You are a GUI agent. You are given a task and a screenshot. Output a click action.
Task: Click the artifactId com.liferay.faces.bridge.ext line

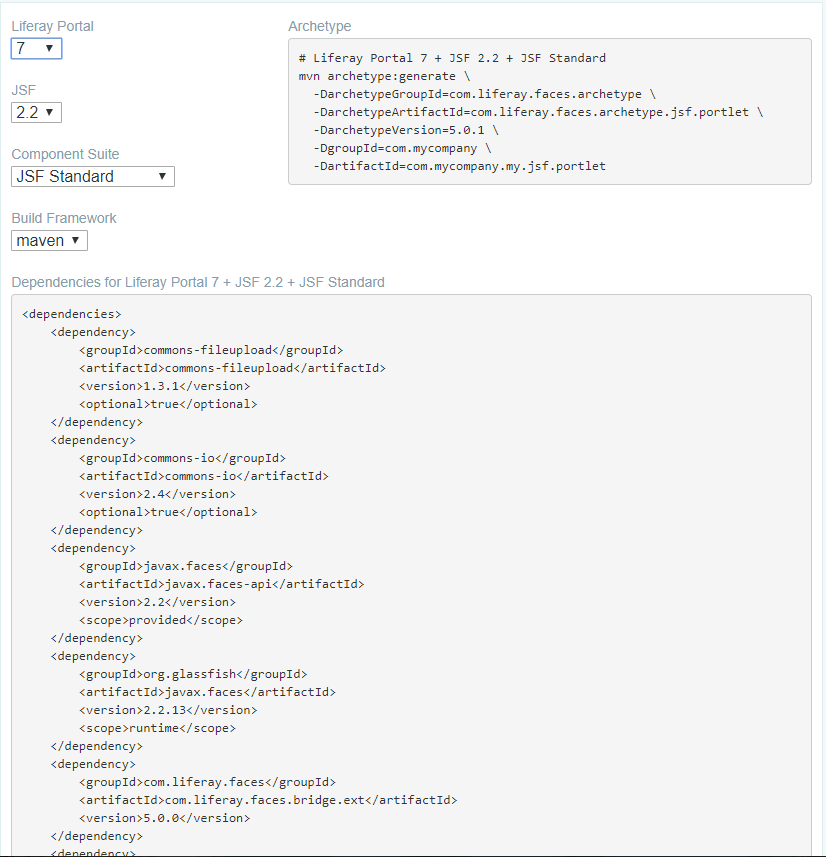click(268, 801)
